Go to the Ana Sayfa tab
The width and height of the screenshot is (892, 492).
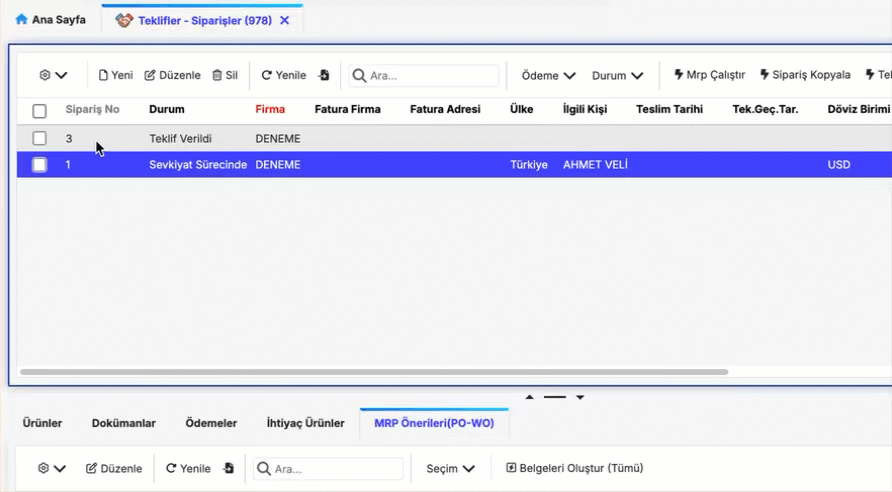[50, 20]
